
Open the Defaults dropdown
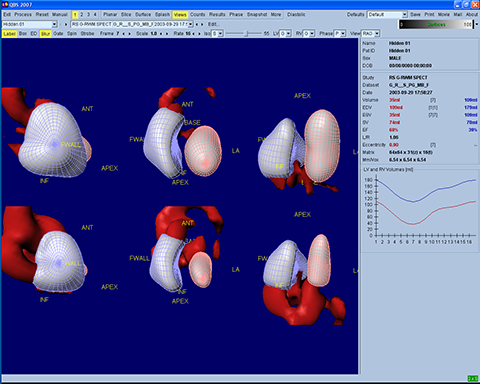tap(387, 15)
